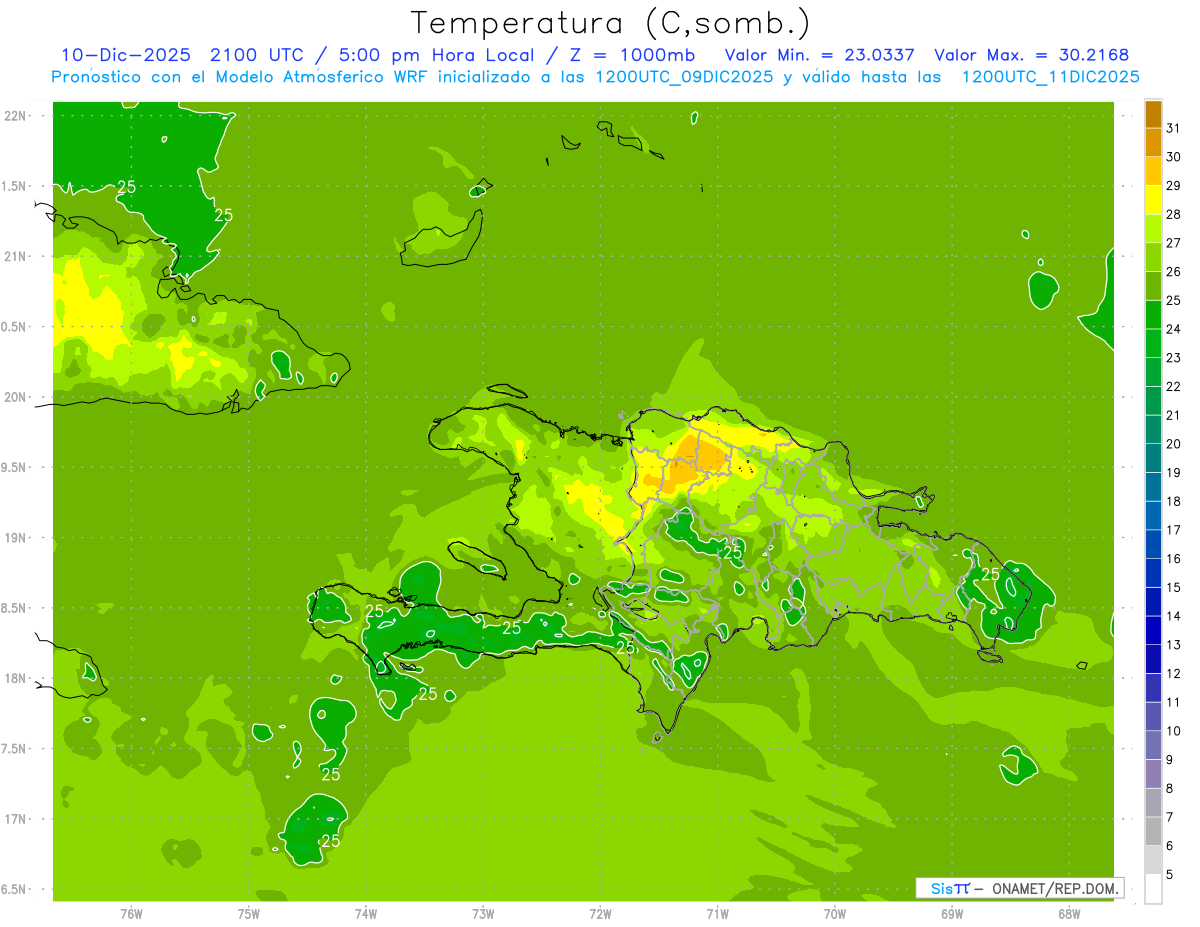
Task: Click the white swatch below 5
Action: 1153,889
